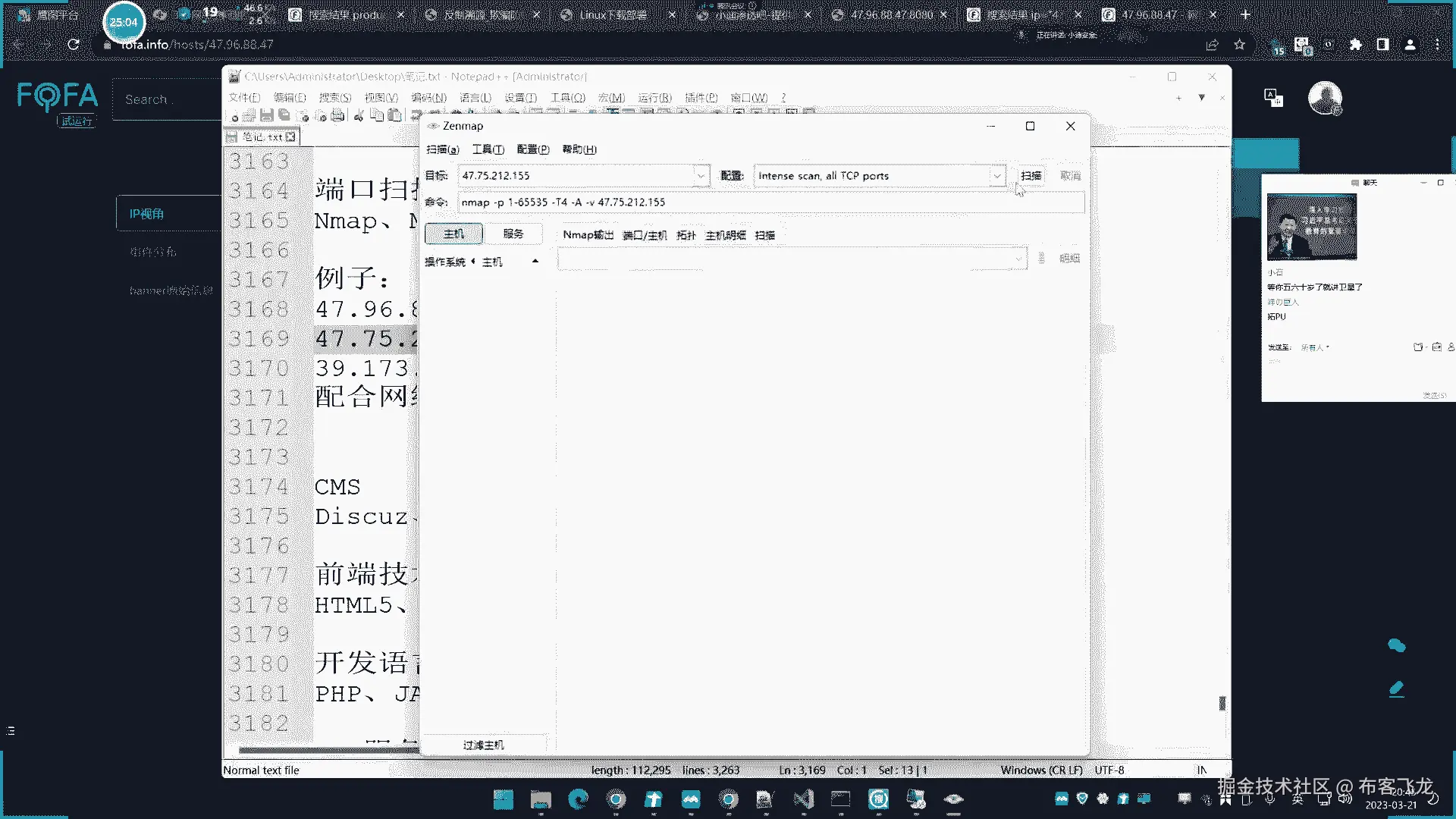
Task: Click the Print icon in Notepad++ toolbar
Action: [x=338, y=115]
